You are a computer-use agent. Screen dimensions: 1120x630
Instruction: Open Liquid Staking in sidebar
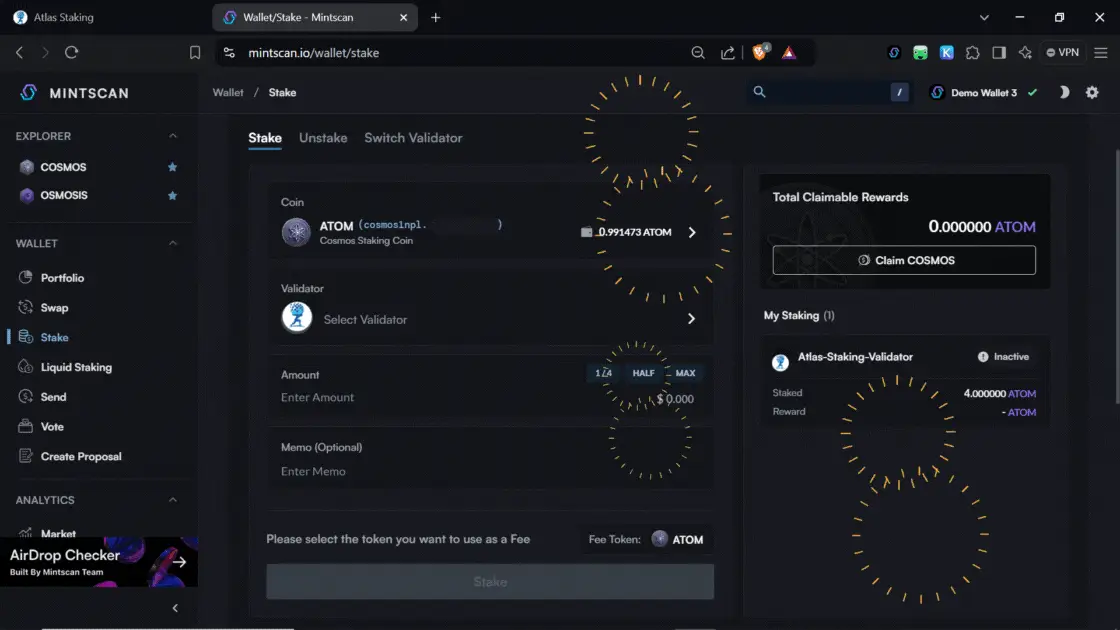76,367
